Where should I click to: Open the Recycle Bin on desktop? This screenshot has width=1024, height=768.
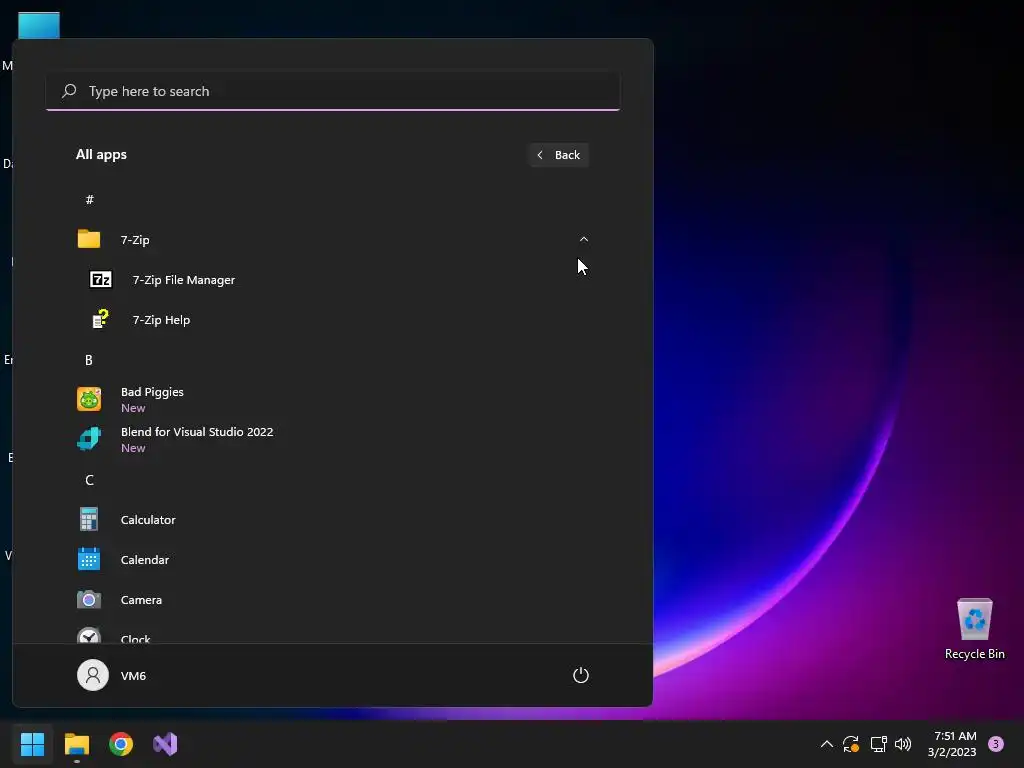974,630
